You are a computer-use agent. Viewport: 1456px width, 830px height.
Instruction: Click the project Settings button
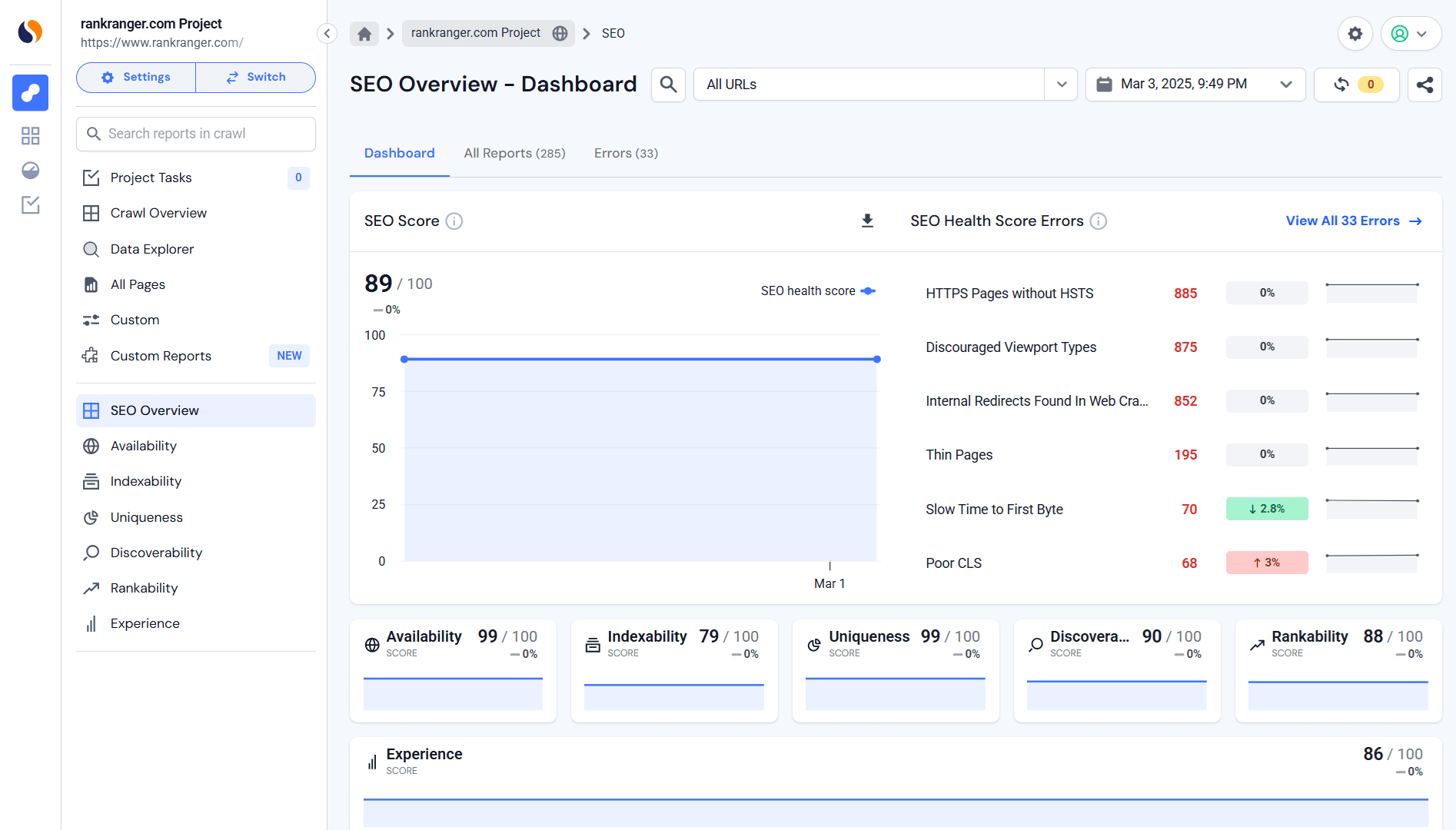136,78
